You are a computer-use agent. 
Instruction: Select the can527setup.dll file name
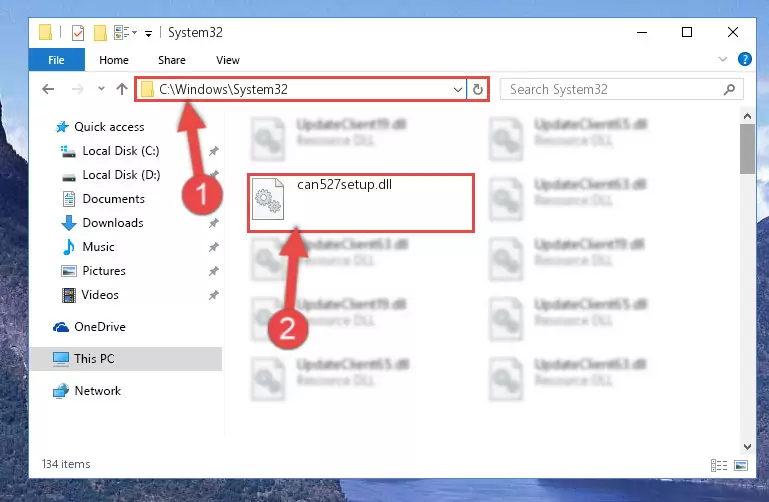[x=344, y=185]
